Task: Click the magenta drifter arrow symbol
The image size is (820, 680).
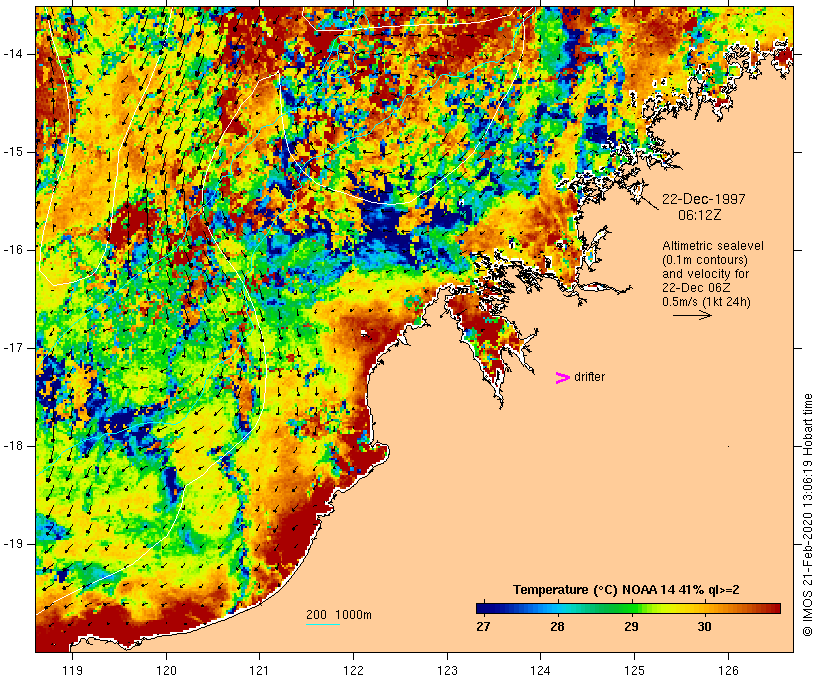Action: [x=562, y=377]
